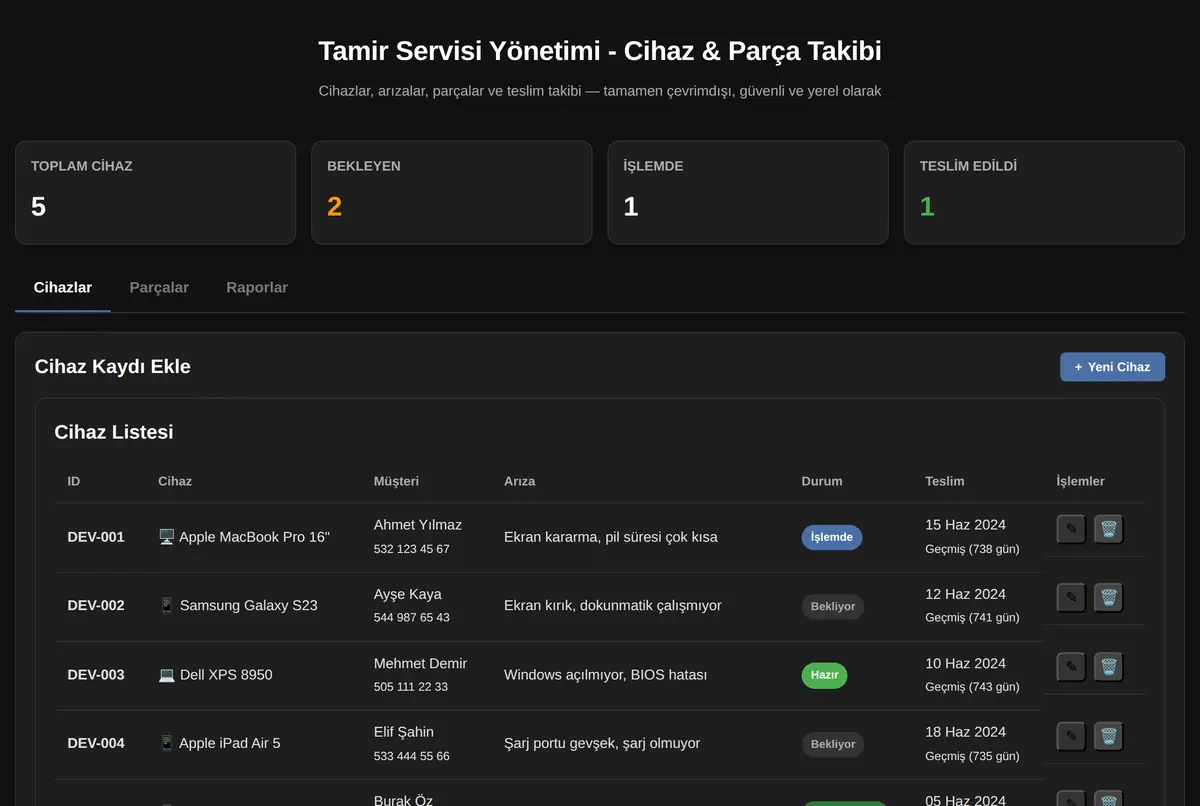Delete DEV-001 using trash icon

click(1108, 529)
